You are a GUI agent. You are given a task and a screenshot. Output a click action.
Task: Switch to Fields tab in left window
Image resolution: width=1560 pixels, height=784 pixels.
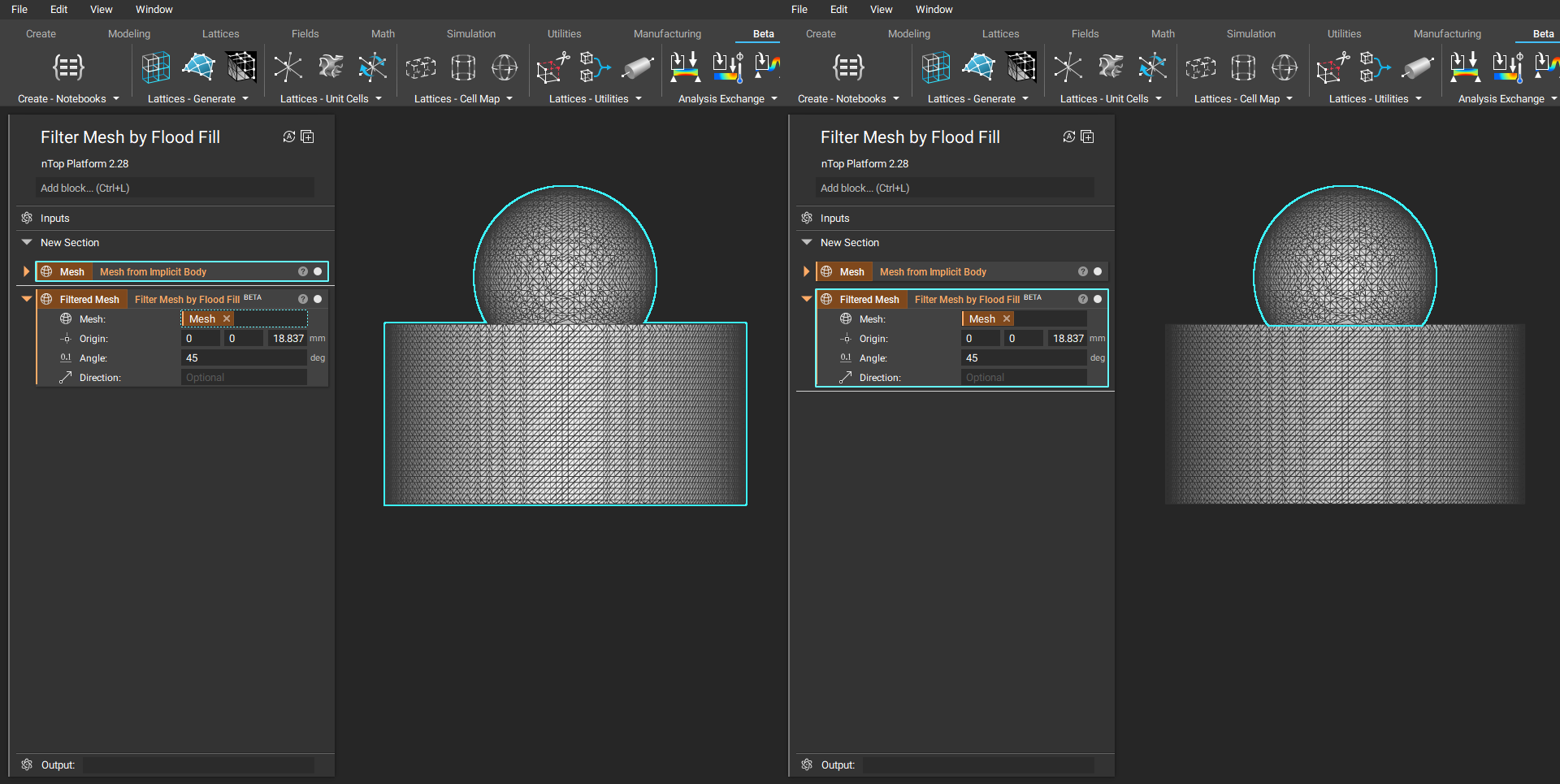(x=305, y=34)
